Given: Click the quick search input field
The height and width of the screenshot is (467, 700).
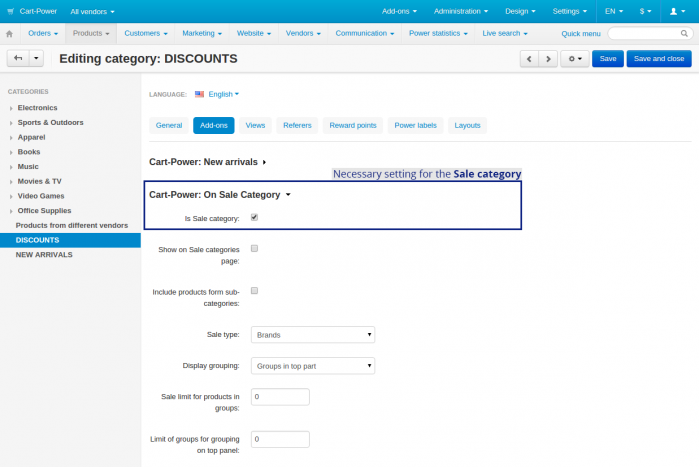Looking at the screenshot, I should coord(650,33).
